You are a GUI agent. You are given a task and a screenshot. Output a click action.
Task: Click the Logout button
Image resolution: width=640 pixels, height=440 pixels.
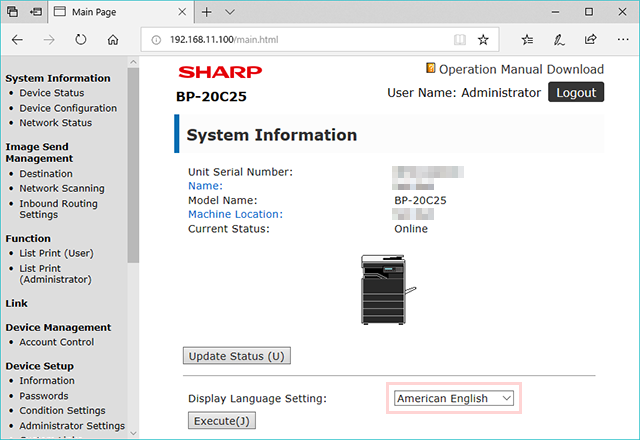pyautogui.click(x=576, y=92)
